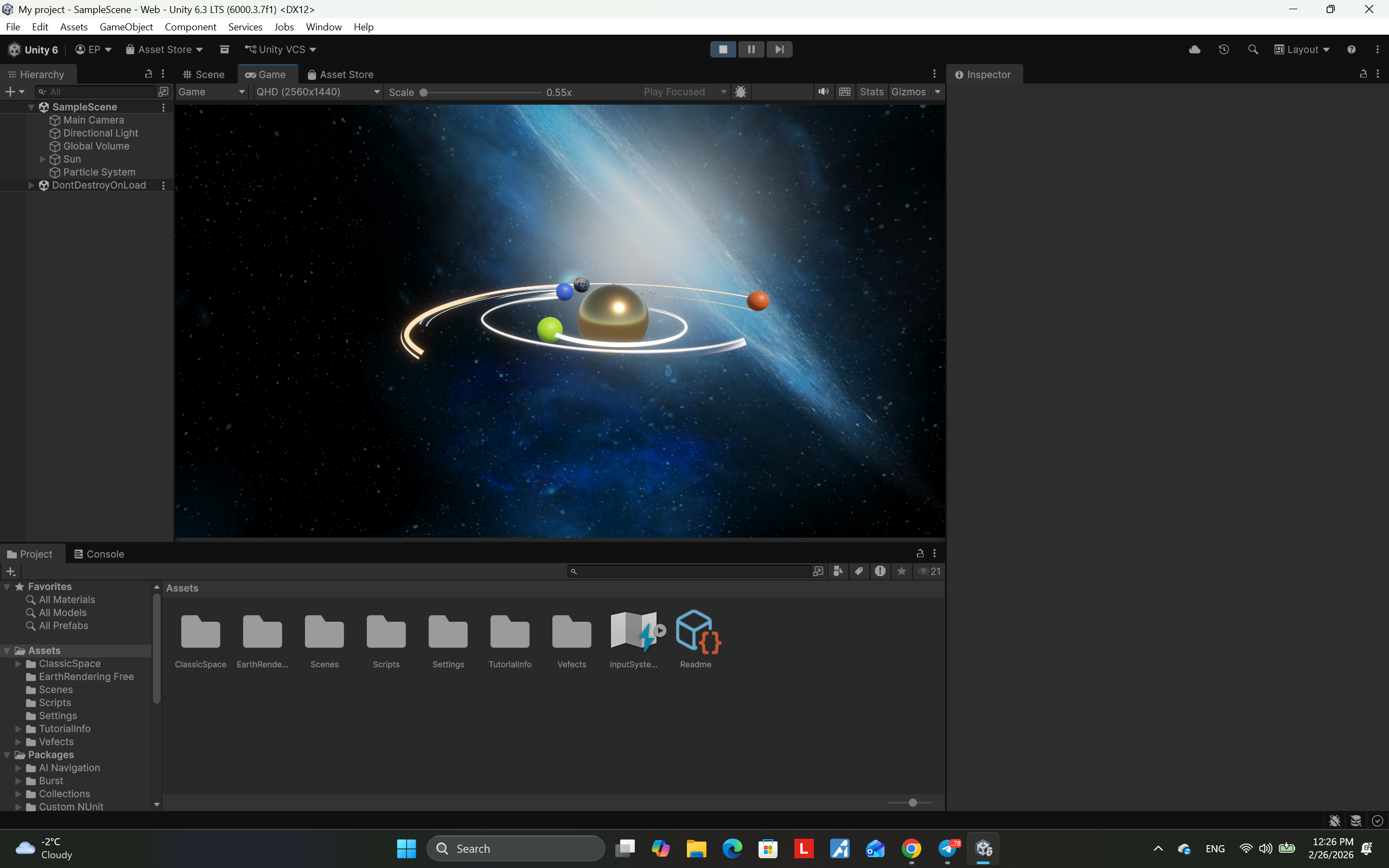Switch to the Scene tab
This screenshot has width=1389, height=868.
(x=204, y=75)
